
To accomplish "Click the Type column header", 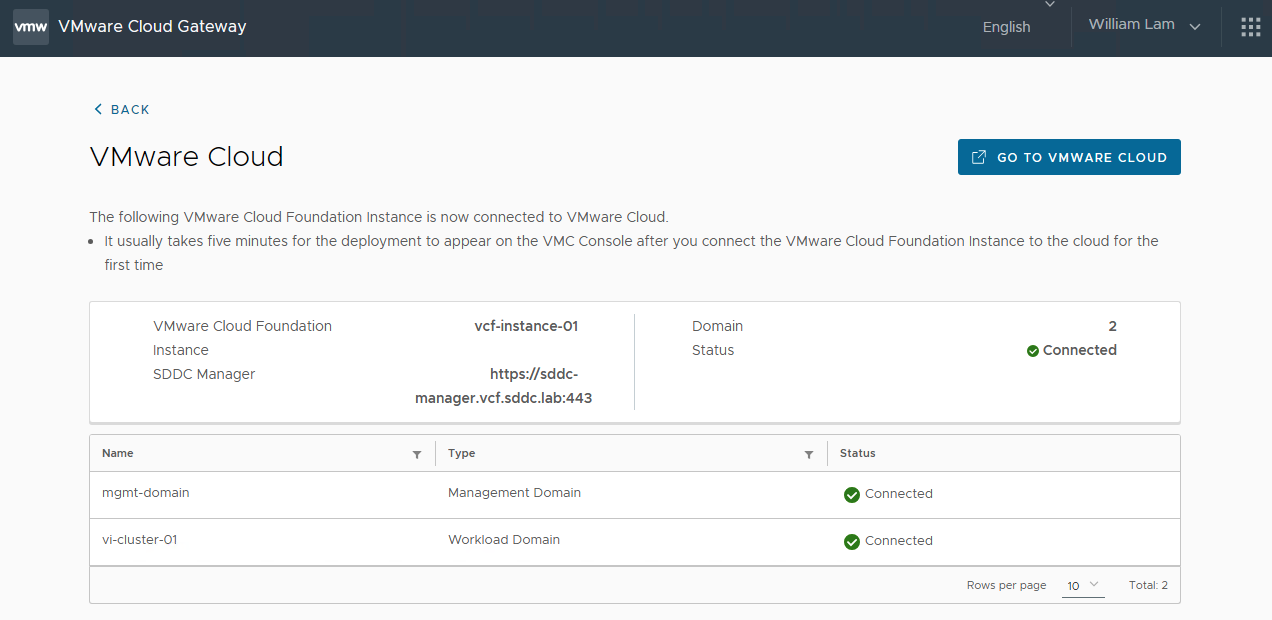I will (462, 453).
